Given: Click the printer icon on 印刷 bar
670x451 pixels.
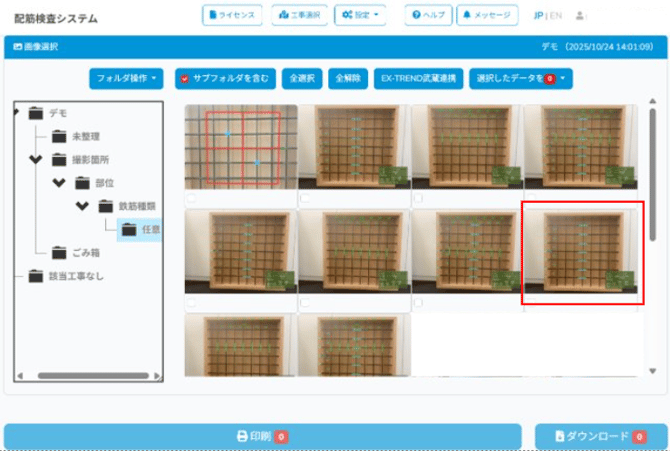Looking at the screenshot, I should [241, 437].
